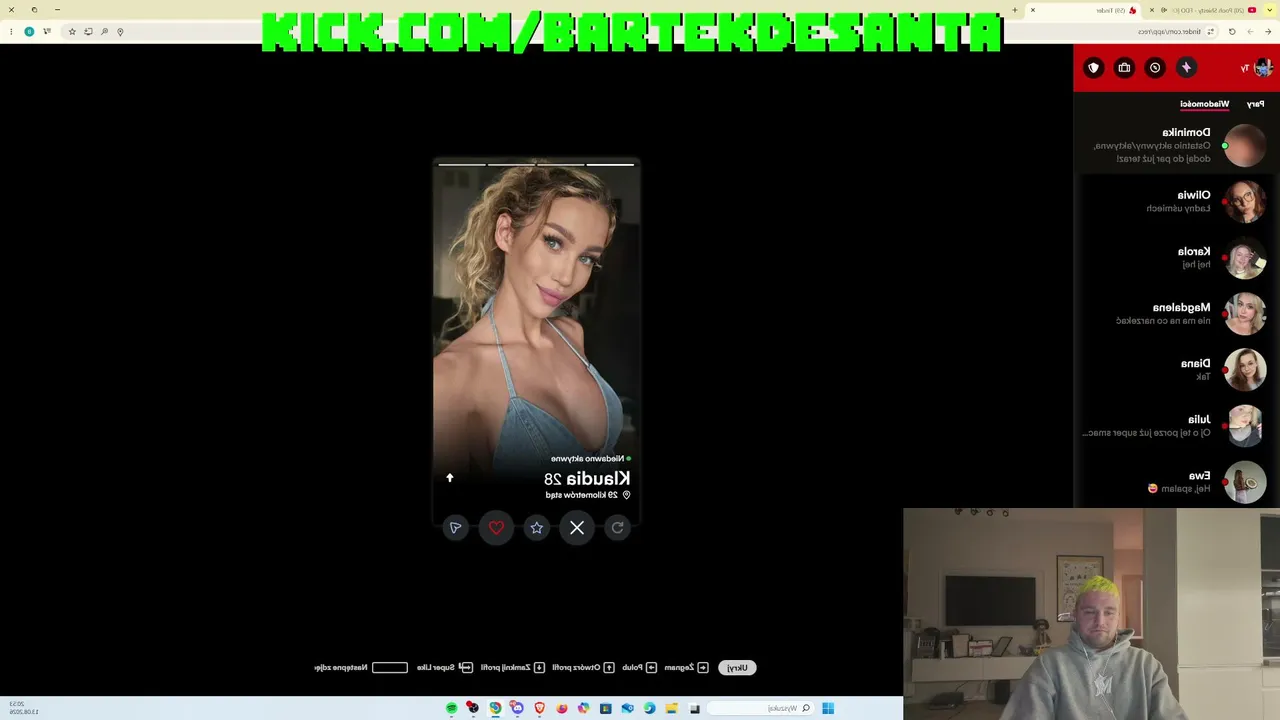This screenshot has width=1280, height=720.
Task: Open Klaudia's profile with the up arrow
Action: (450, 478)
